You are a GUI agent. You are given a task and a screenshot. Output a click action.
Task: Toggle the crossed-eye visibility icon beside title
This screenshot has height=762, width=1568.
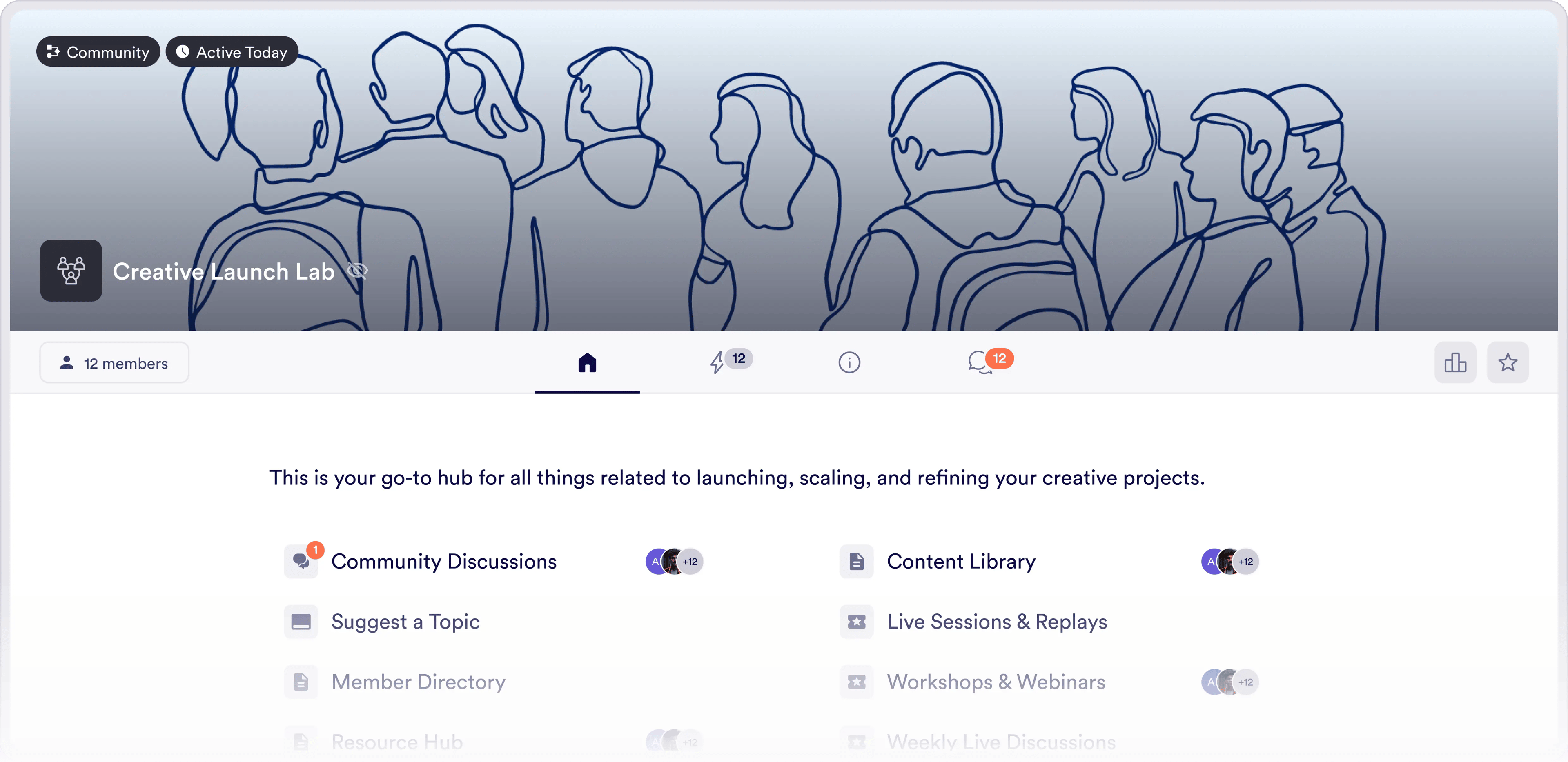(x=357, y=271)
